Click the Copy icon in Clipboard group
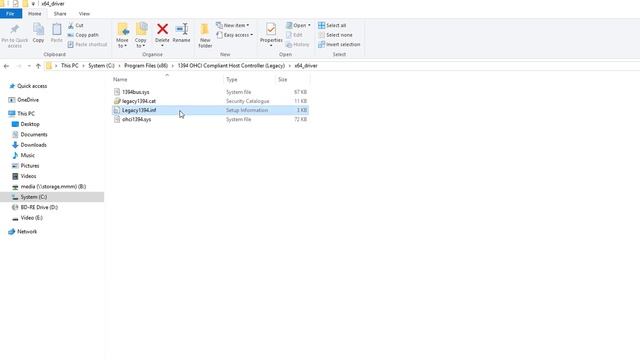Image resolution: width=640 pixels, height=360 pixels. (38, 29)
